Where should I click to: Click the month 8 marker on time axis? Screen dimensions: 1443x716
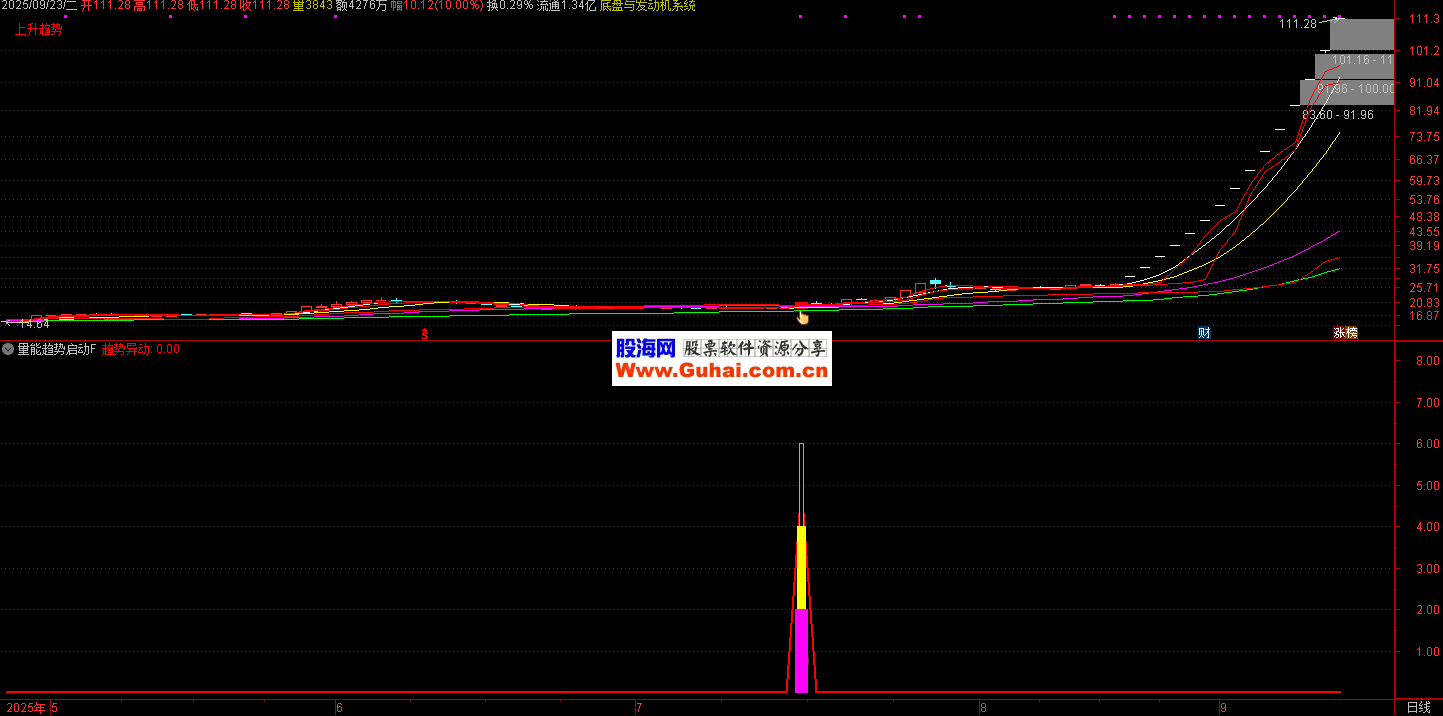click(x=982, y=707)
